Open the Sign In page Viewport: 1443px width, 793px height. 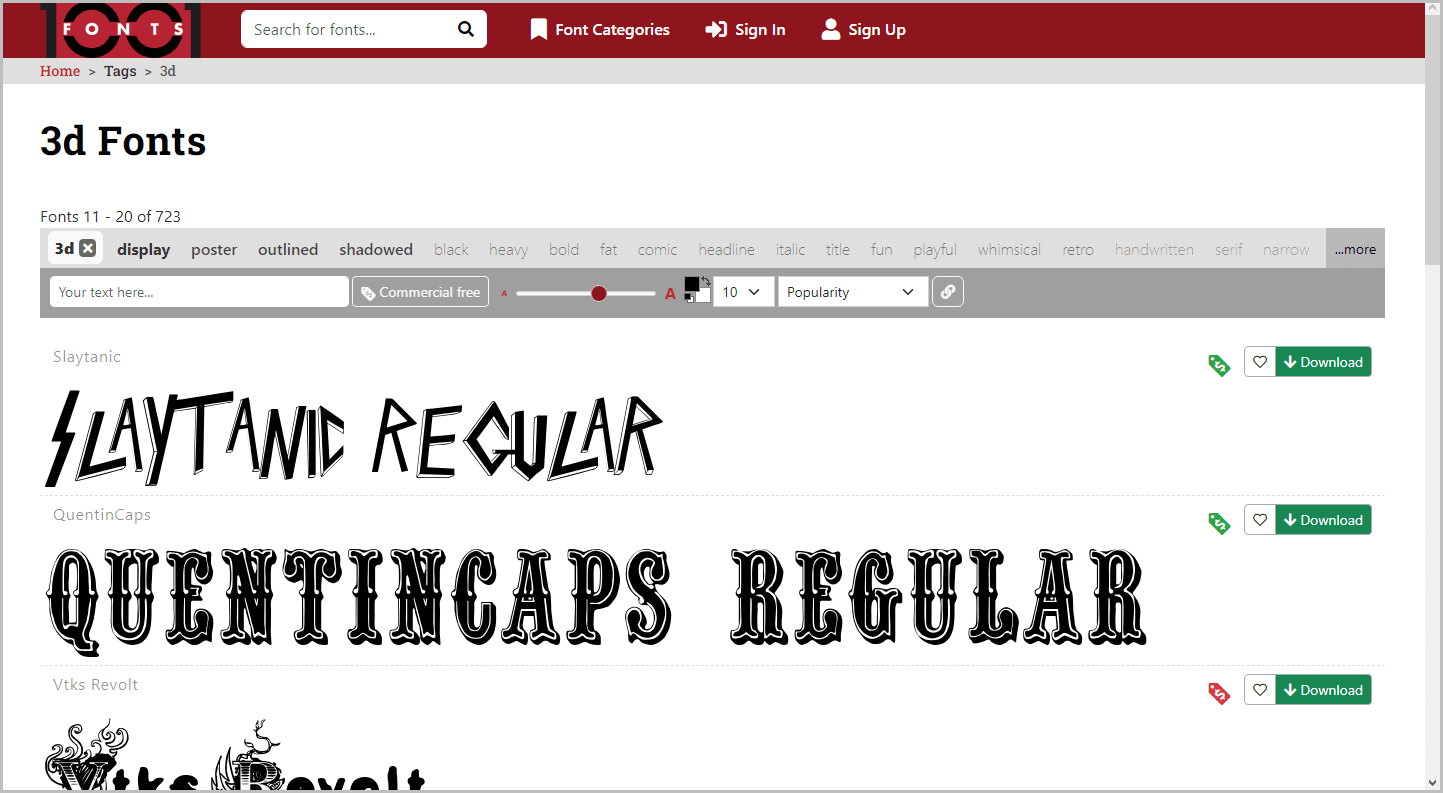745,30
